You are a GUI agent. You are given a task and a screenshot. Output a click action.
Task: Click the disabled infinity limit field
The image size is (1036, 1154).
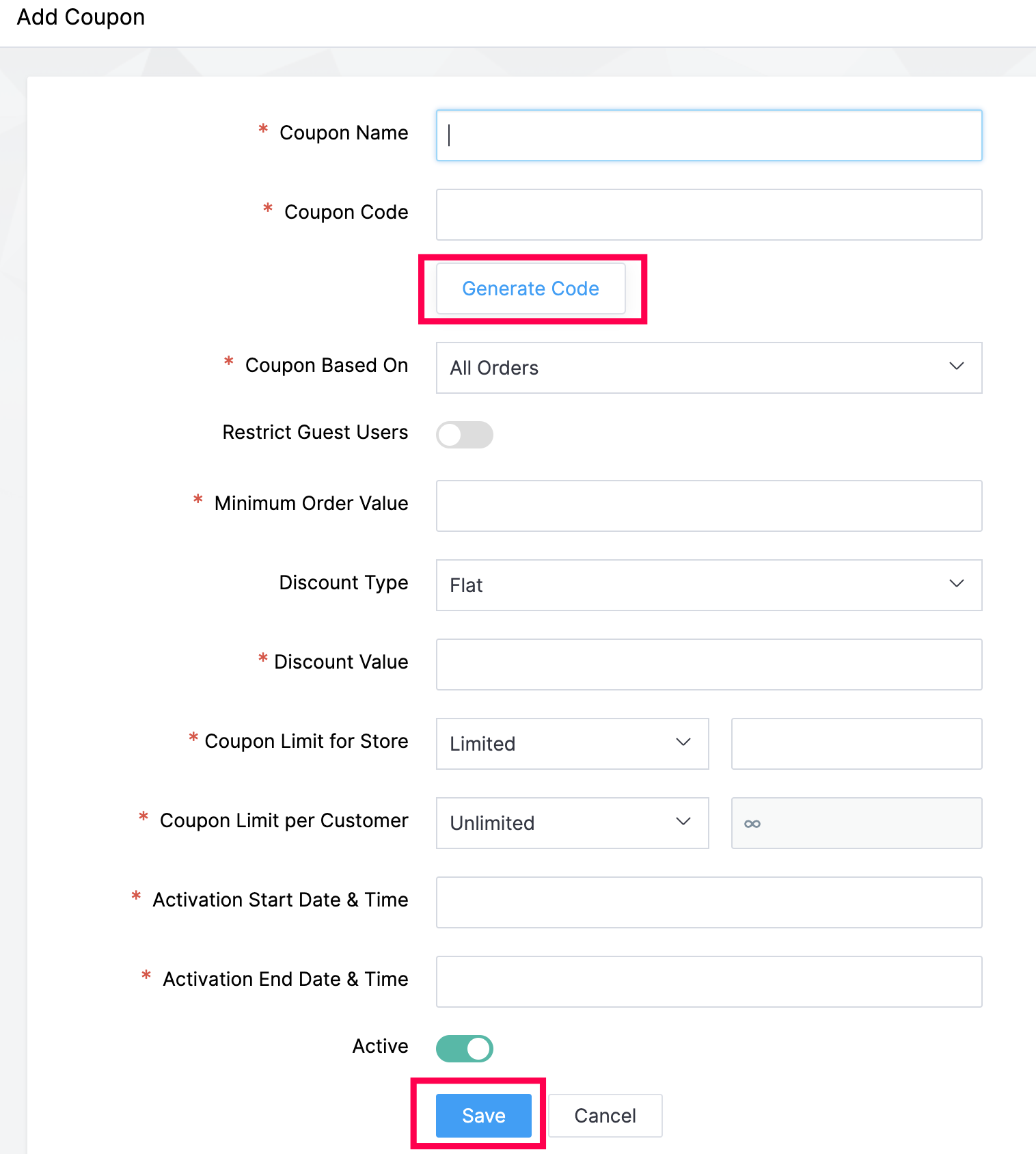click(856, 823)
